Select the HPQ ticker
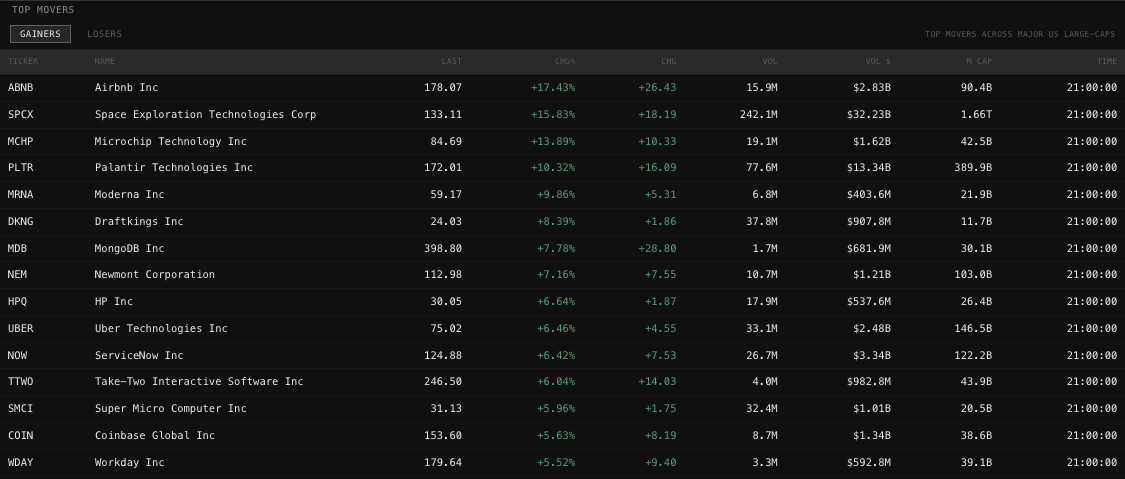1125x479 pixels. (x=17, y=301)
